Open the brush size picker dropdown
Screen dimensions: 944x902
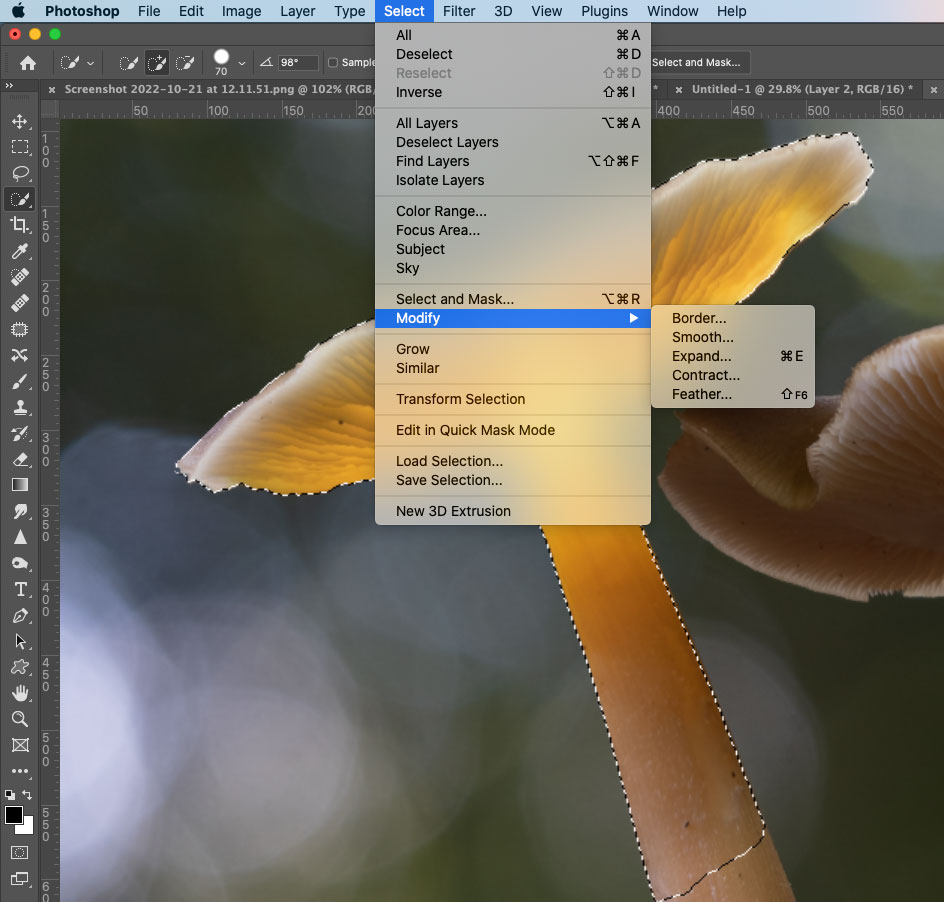[242, 63]
